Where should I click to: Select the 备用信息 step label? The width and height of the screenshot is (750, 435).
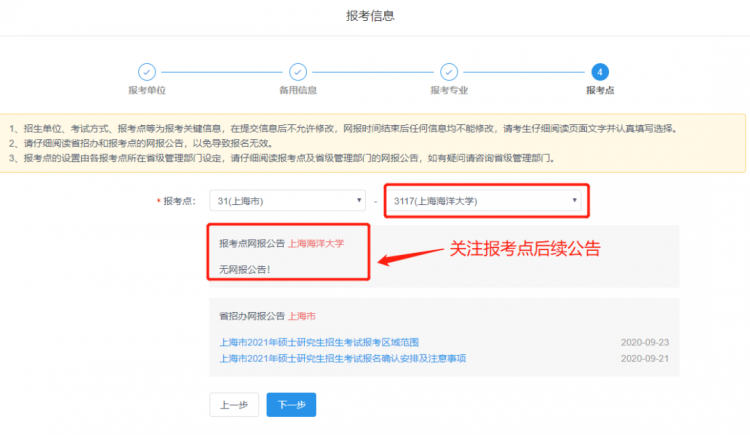(x=297, y=91)
